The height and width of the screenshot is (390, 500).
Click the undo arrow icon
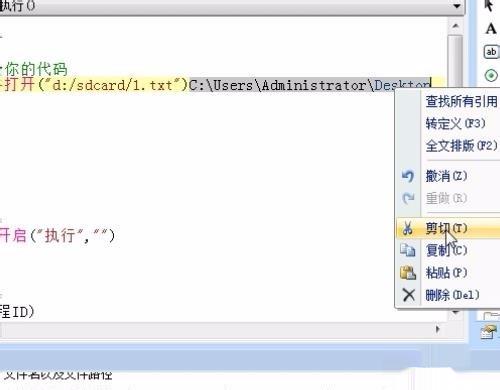408,176
